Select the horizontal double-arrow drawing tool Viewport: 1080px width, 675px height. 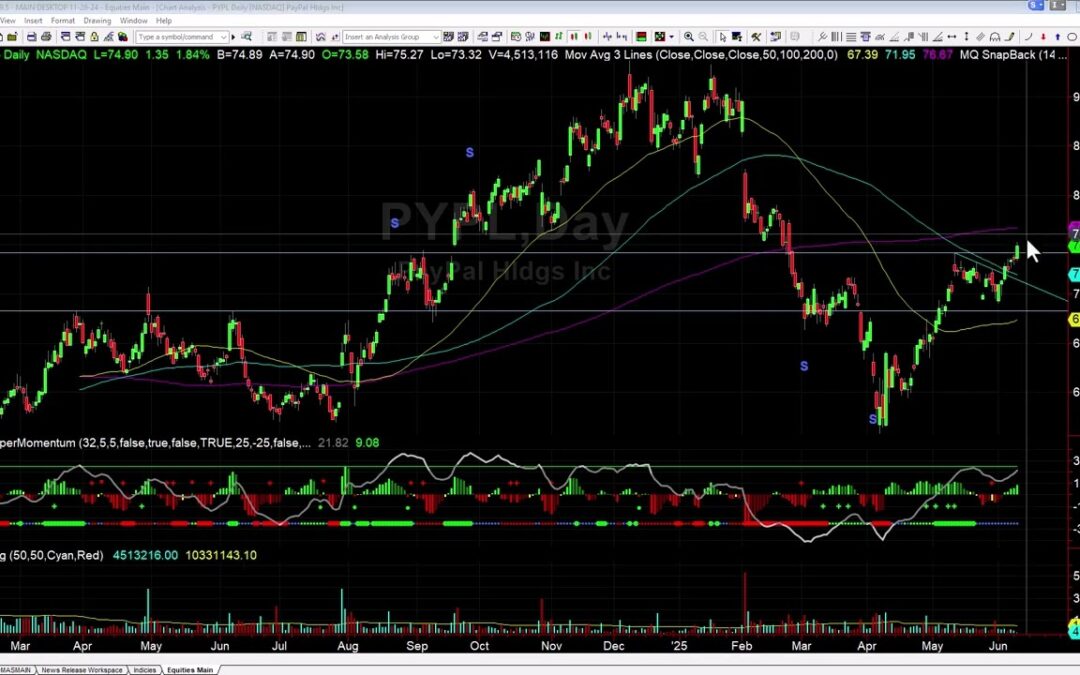pyautogui.click(x=951, y=37)
